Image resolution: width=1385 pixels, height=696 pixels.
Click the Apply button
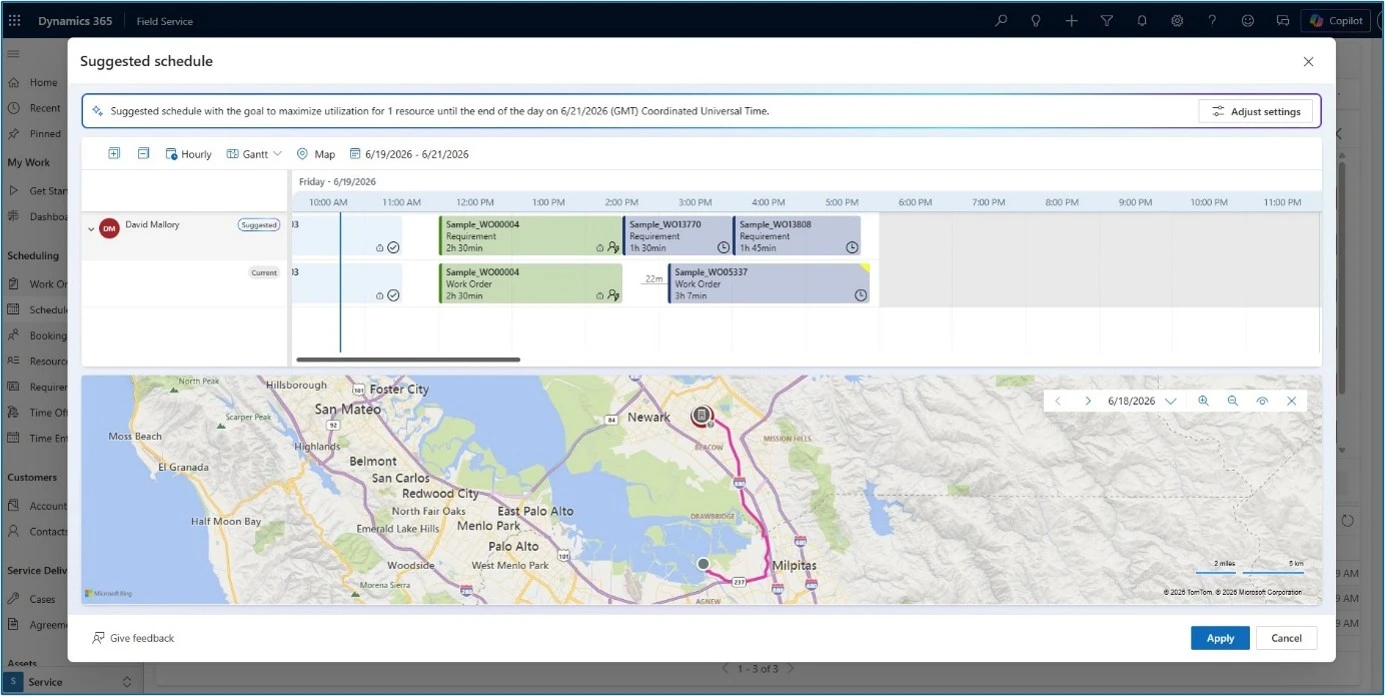[1220, 638]
